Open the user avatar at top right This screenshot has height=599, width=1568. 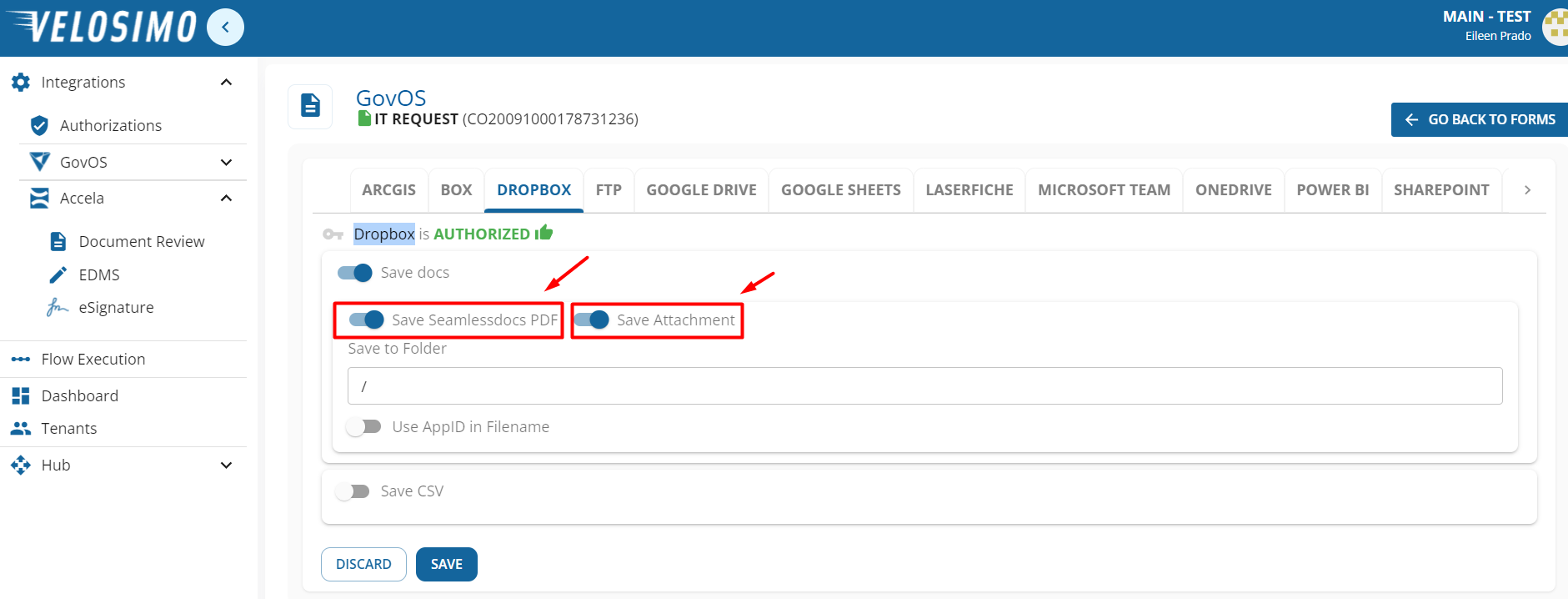(x=1555, y=27)
